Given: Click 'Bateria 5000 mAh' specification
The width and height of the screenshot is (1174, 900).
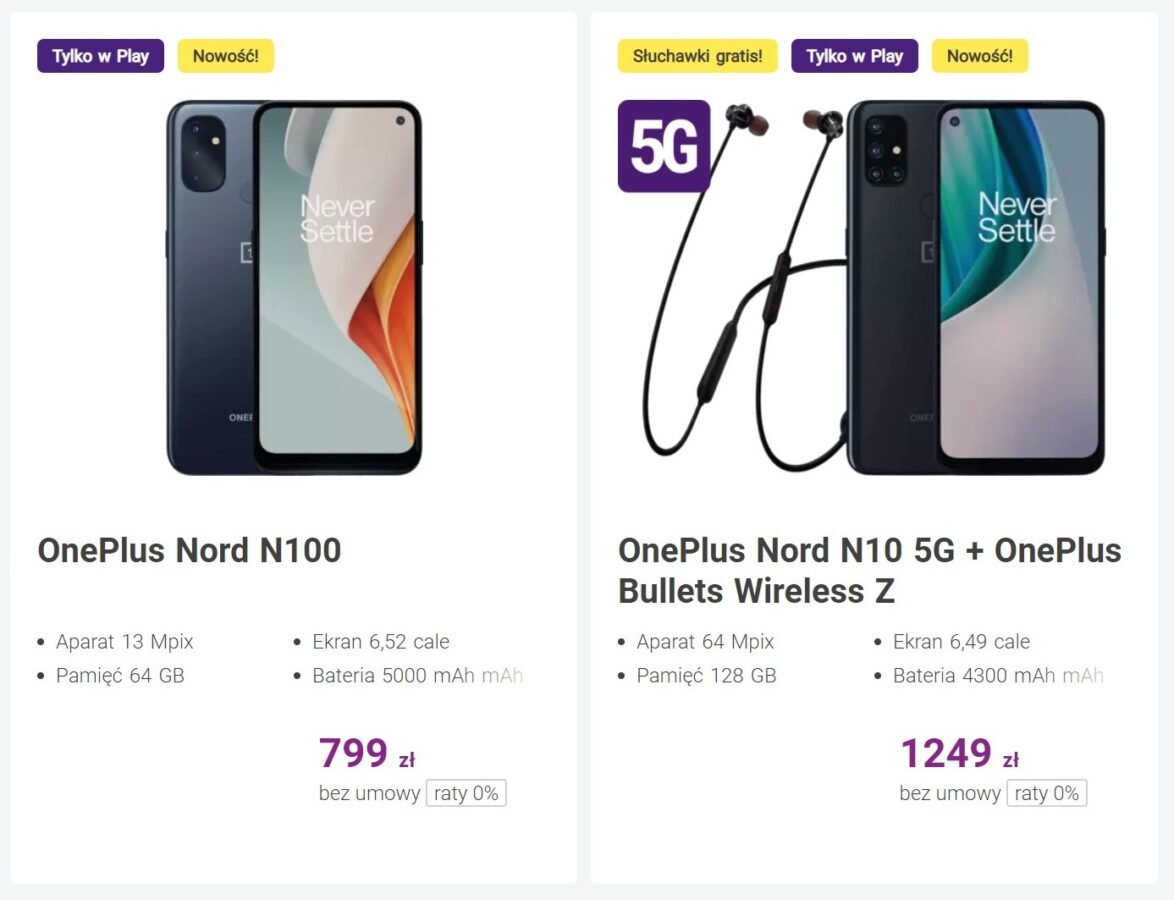Looking at the screenshot, I should 393,675.
